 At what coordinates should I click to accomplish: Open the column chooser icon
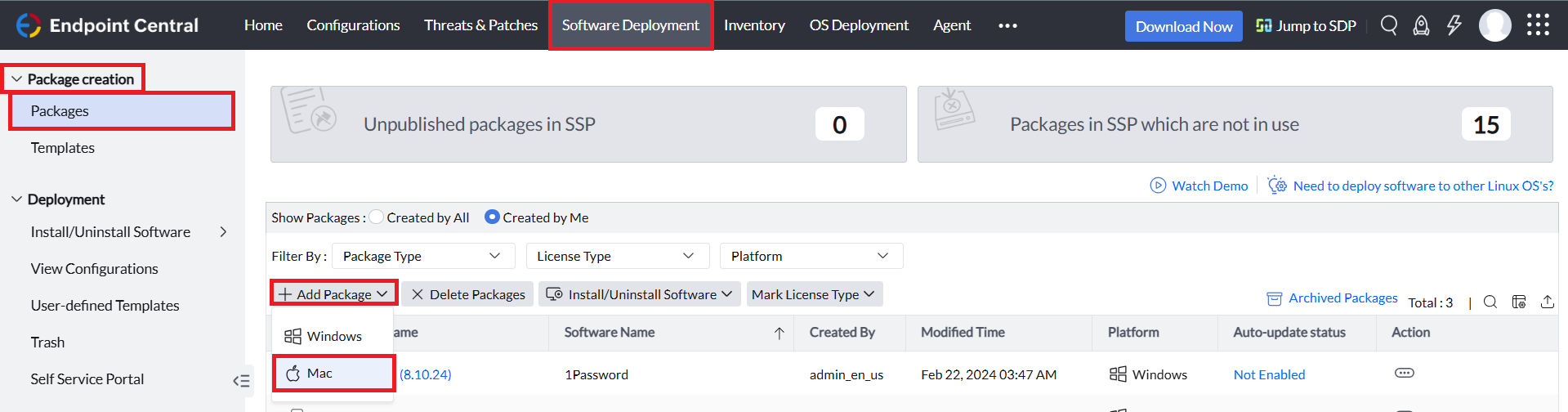[1519, 302]
